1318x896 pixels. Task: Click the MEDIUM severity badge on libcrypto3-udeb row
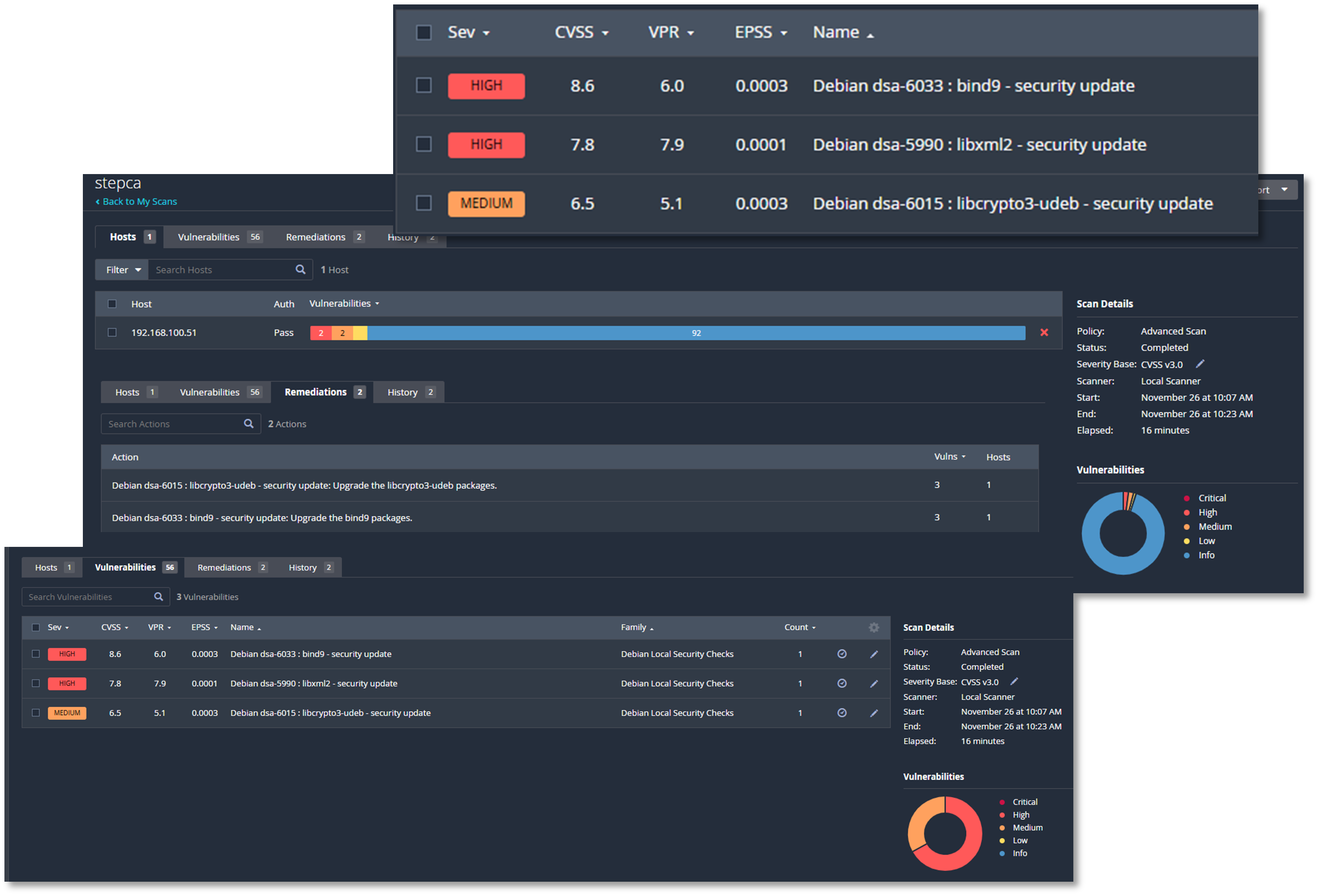point(67,713)
